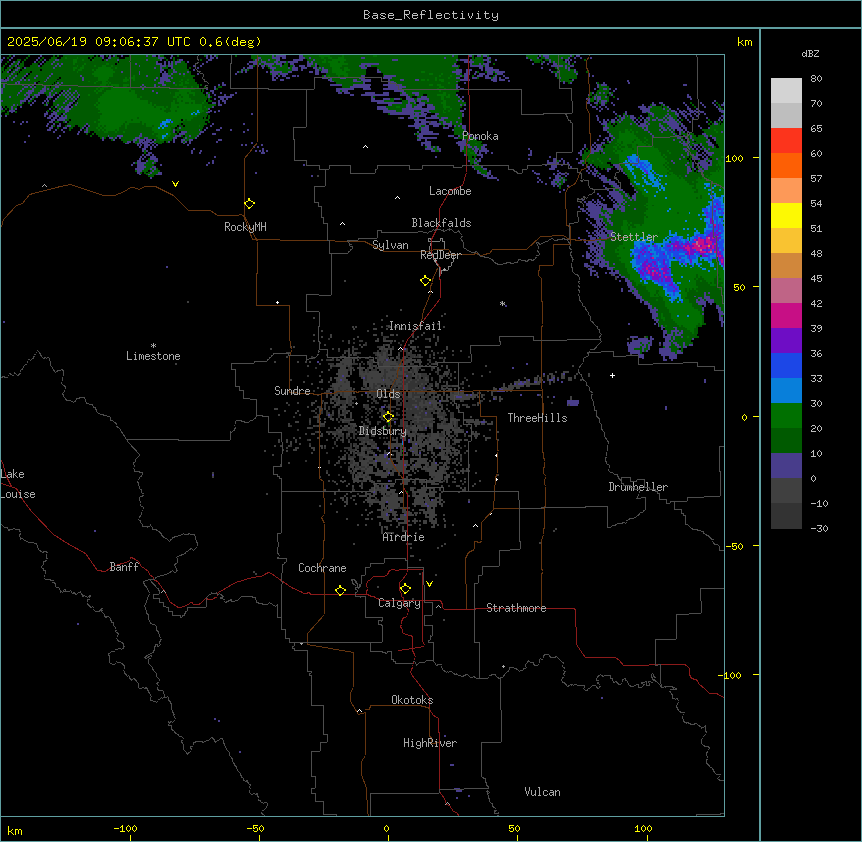Click the yellow marker south of RedDeer
862x842 pixels.
(425, 281)
